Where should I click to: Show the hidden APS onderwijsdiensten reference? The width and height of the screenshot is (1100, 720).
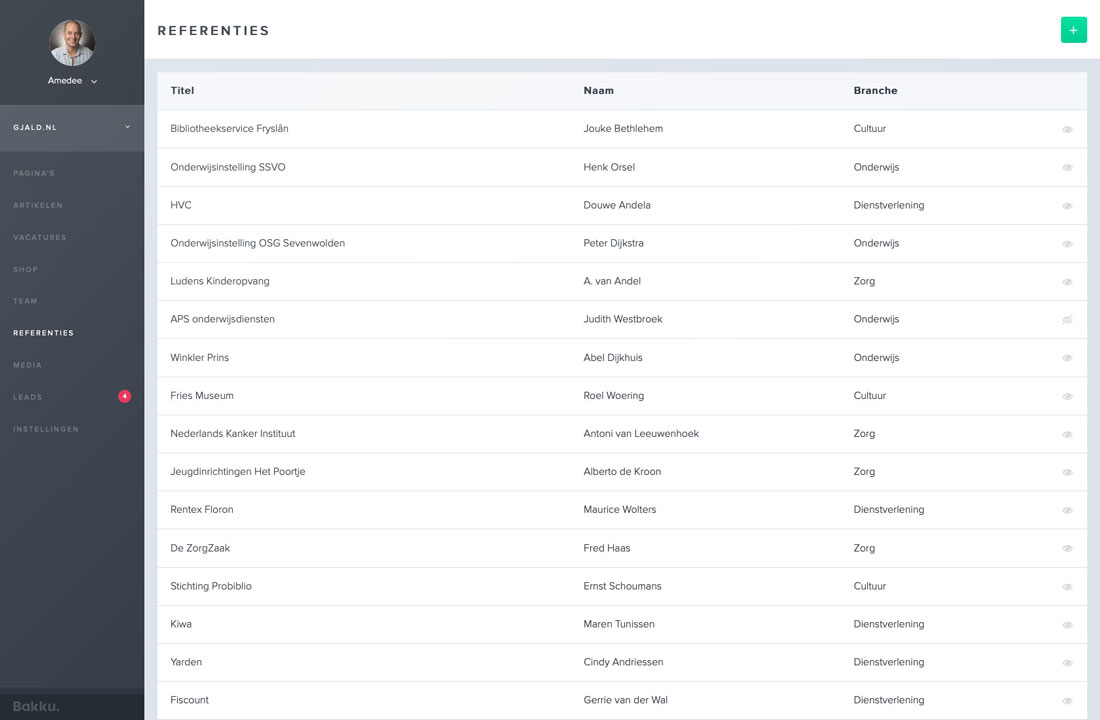click(x=1067, y=320)
